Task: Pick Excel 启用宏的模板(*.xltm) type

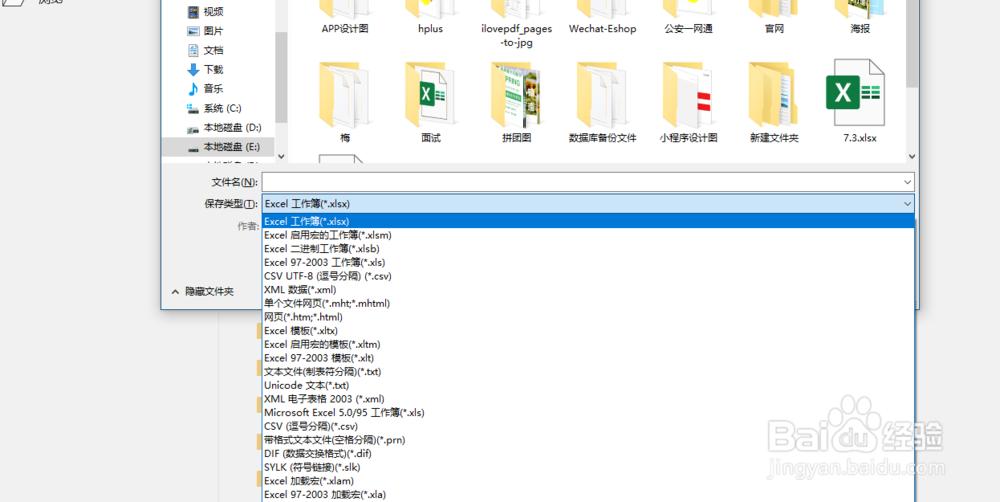Action: (588, 344)
